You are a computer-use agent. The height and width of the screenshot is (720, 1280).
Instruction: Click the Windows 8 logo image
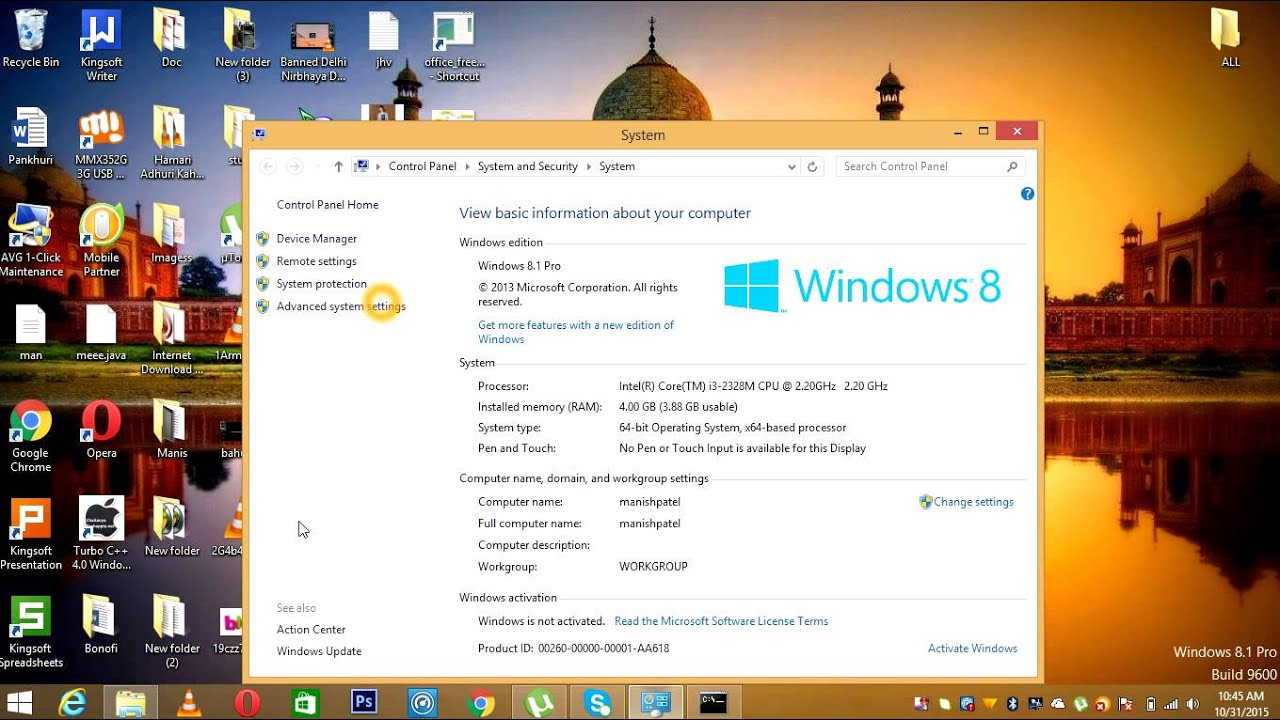[861, 286]
